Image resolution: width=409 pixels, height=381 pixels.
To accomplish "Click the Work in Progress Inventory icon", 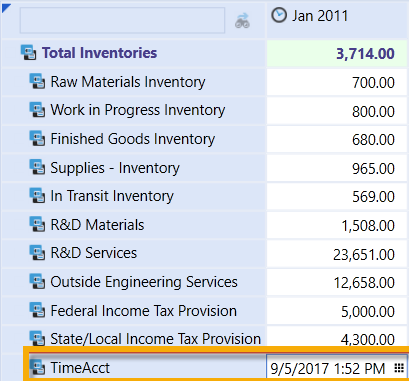I will (x=37, y=110).
